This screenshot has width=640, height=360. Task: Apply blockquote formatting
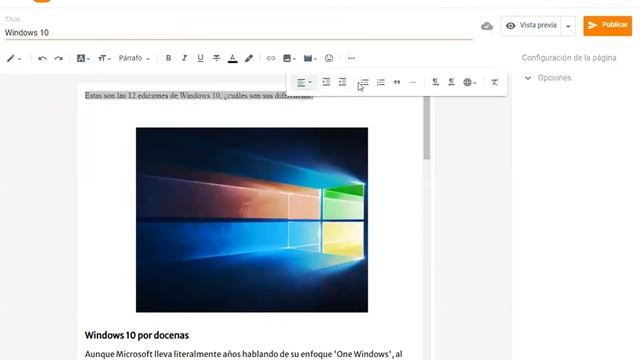[397, 82]
